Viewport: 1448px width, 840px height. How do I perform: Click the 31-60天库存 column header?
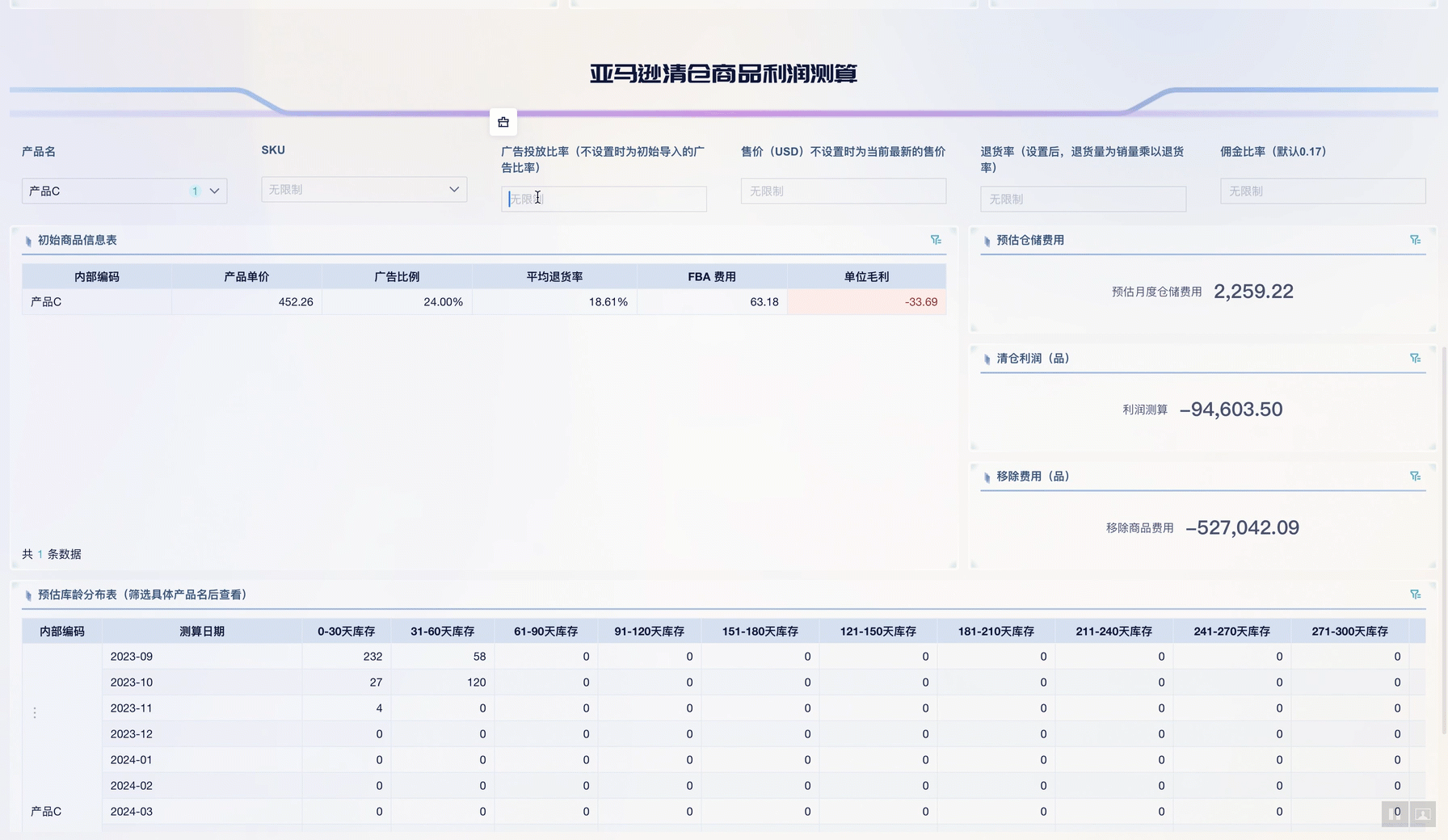tap(442, 631)
